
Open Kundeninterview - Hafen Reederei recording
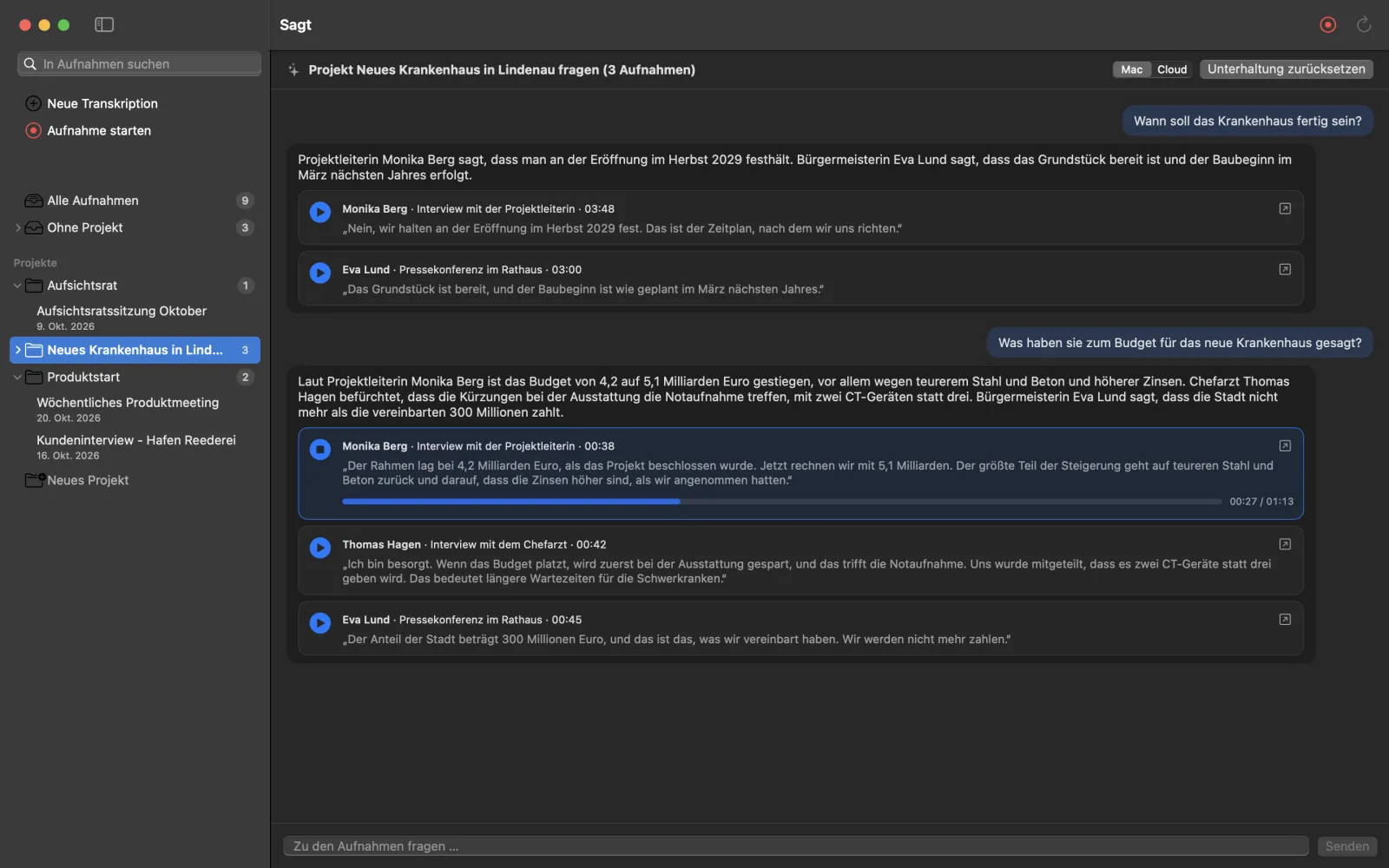coord(135,447)
